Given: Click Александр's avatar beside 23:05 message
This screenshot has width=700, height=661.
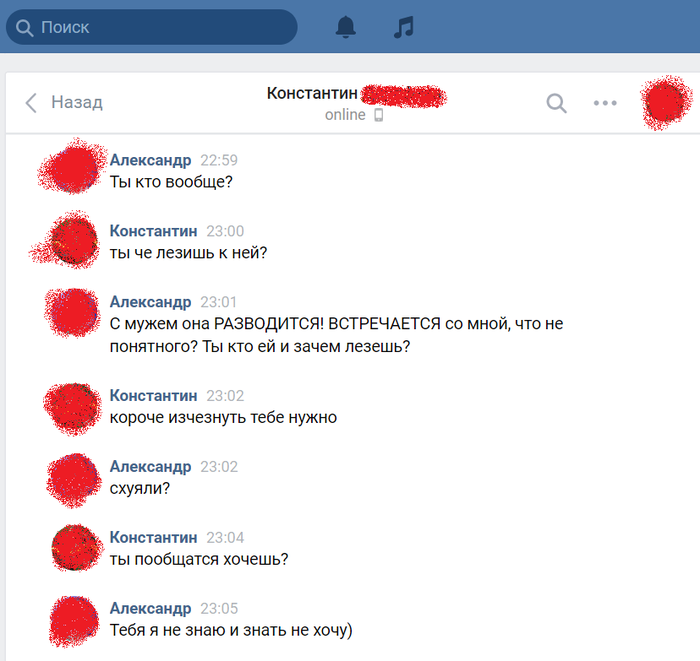Looking at the screenshot, I should pyautogui.click(x=74, y=621).
